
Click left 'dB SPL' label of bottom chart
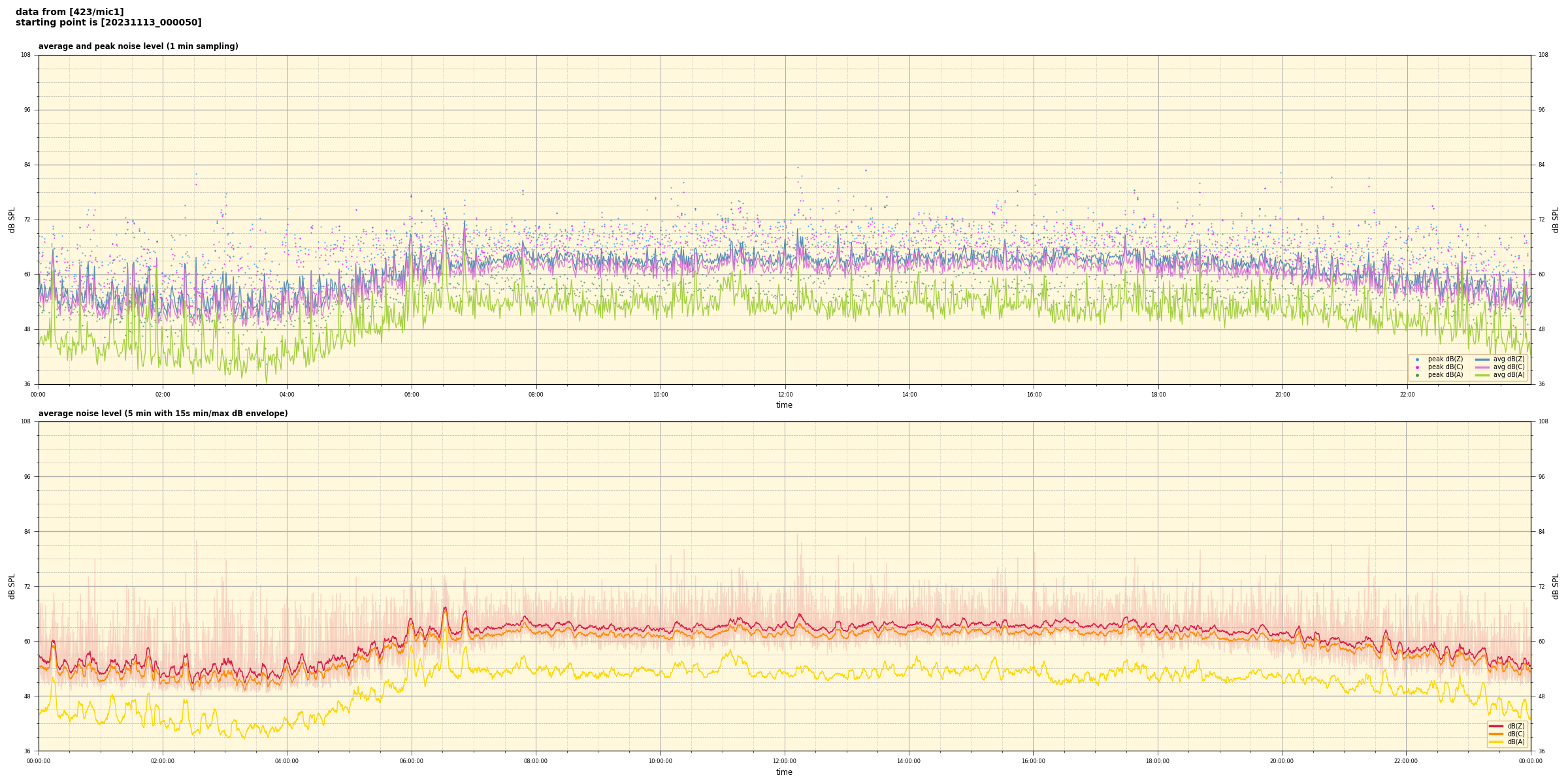pos(12,586)
